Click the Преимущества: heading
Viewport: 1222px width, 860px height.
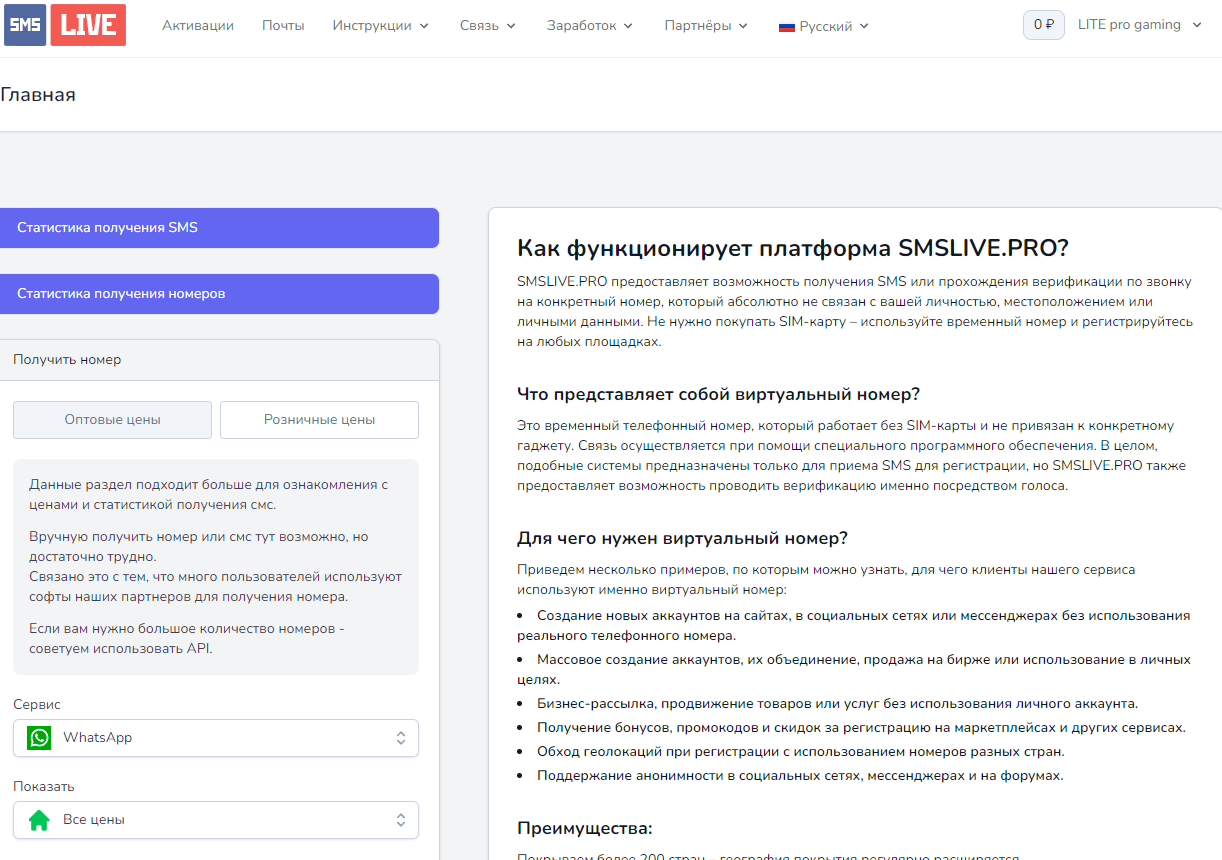pyautogui.click(x=585, y=828)
